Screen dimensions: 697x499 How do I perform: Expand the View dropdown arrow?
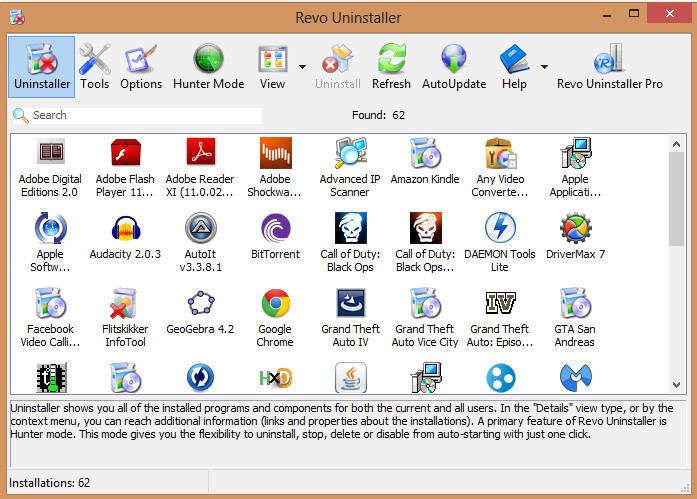(302, 67)
